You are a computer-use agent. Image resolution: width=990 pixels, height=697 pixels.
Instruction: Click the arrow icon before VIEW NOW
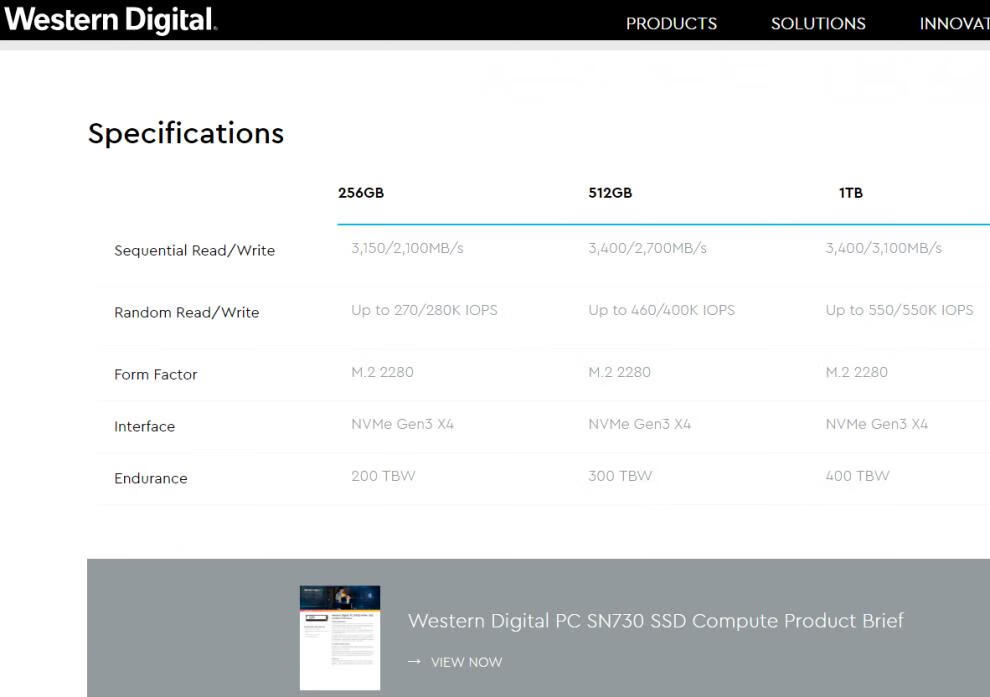414,662
